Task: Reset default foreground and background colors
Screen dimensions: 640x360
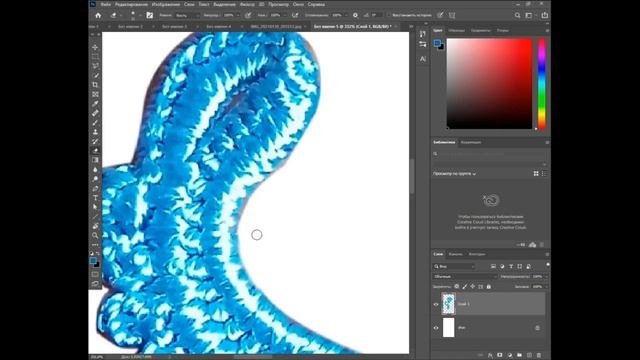Action: [x=92, y=253]
